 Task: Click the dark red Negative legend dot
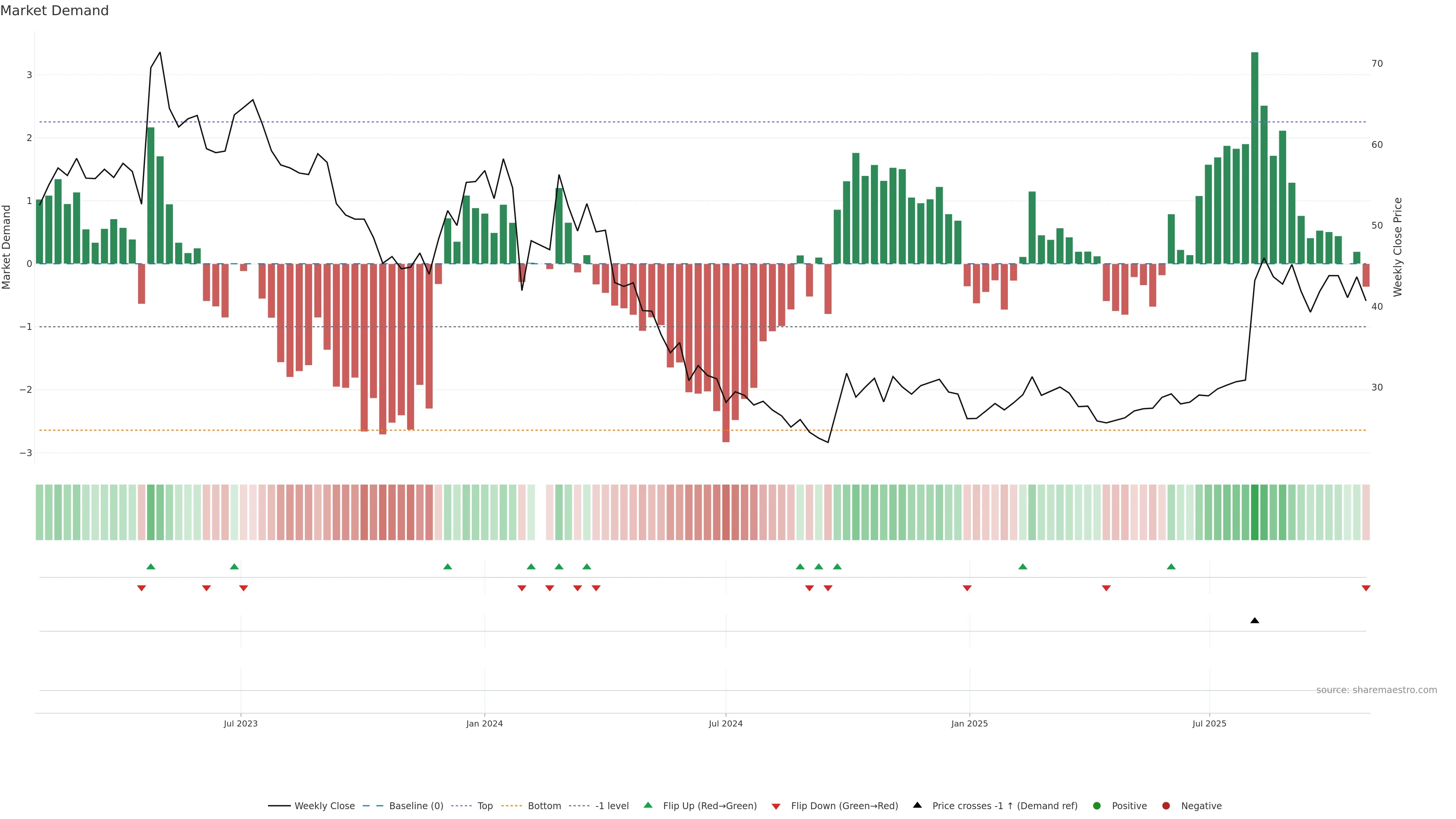pos(1166,805)
